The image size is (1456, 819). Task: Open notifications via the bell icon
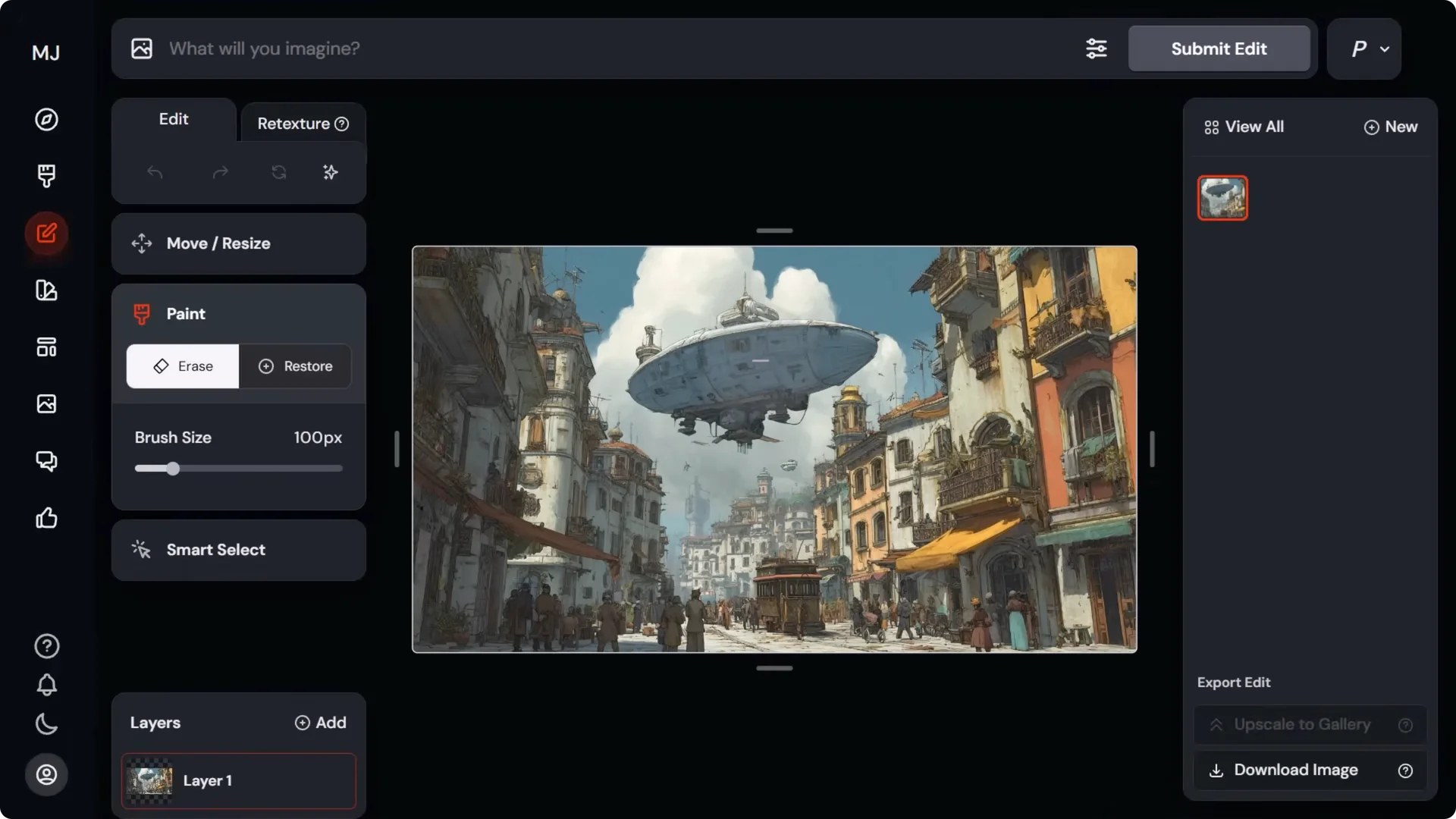(x=46, y=685)
